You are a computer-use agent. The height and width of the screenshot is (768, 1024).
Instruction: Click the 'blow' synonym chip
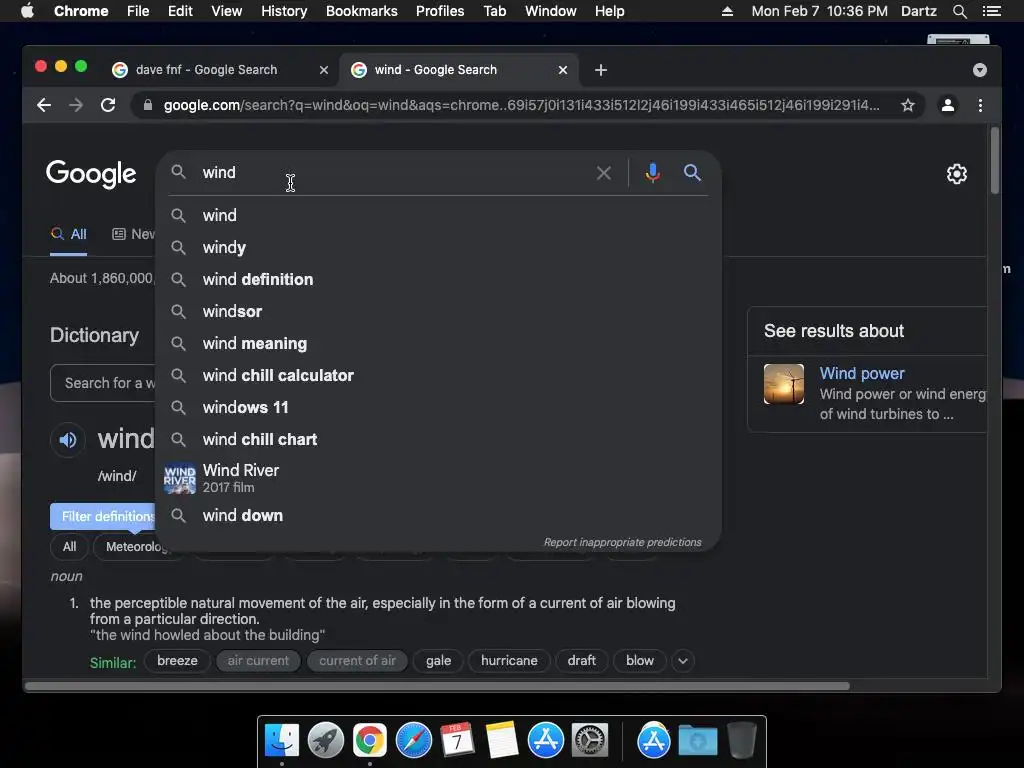[x=640, y=661]
